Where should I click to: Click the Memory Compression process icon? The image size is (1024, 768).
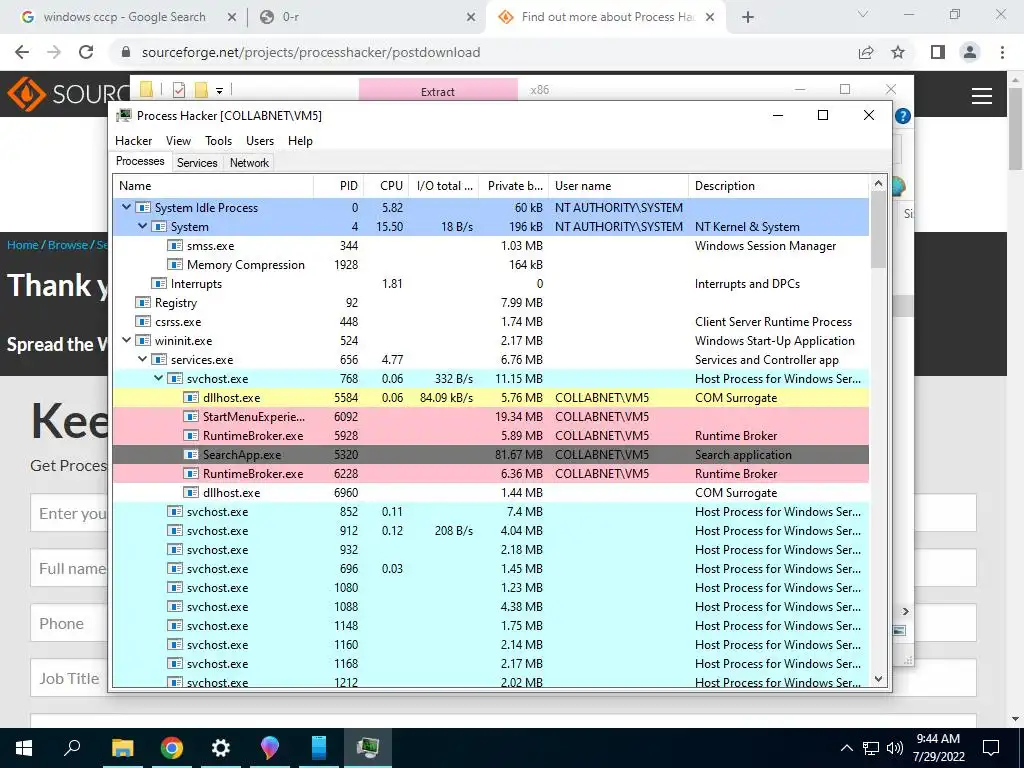(x=174, y=264)
